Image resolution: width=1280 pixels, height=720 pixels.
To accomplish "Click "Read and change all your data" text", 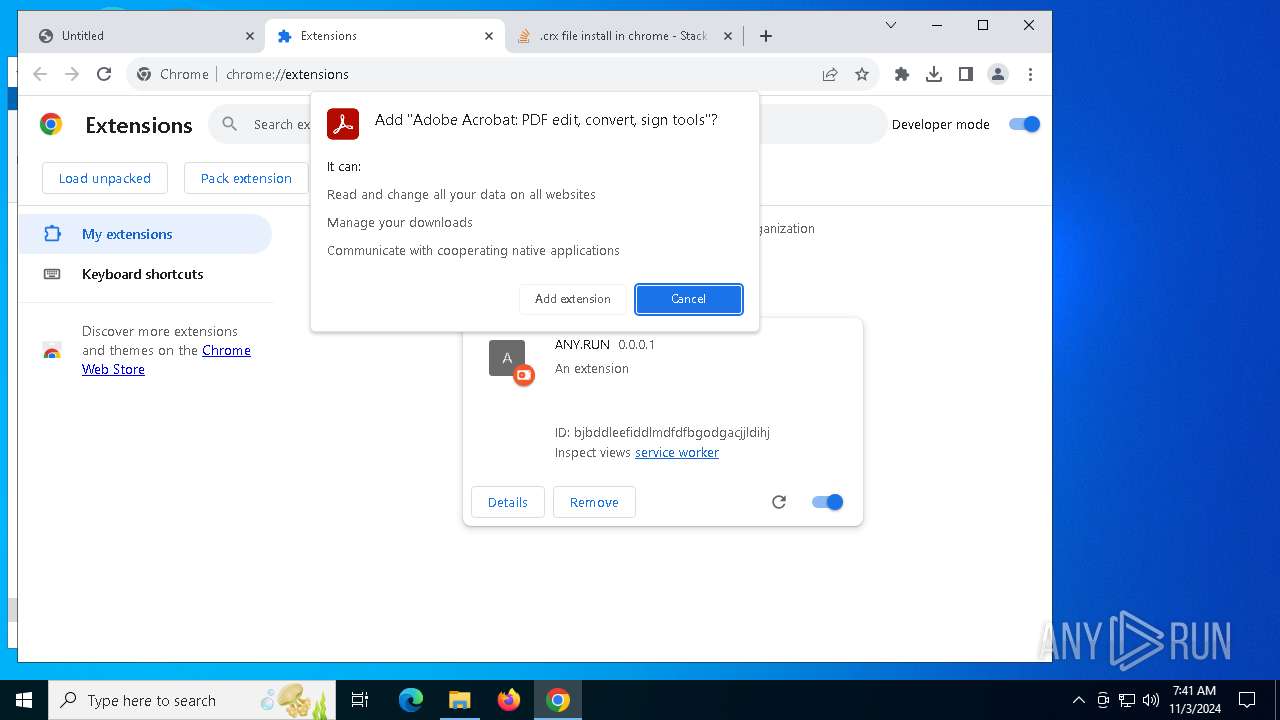I will pyautogui.click(x=461, y=195).
